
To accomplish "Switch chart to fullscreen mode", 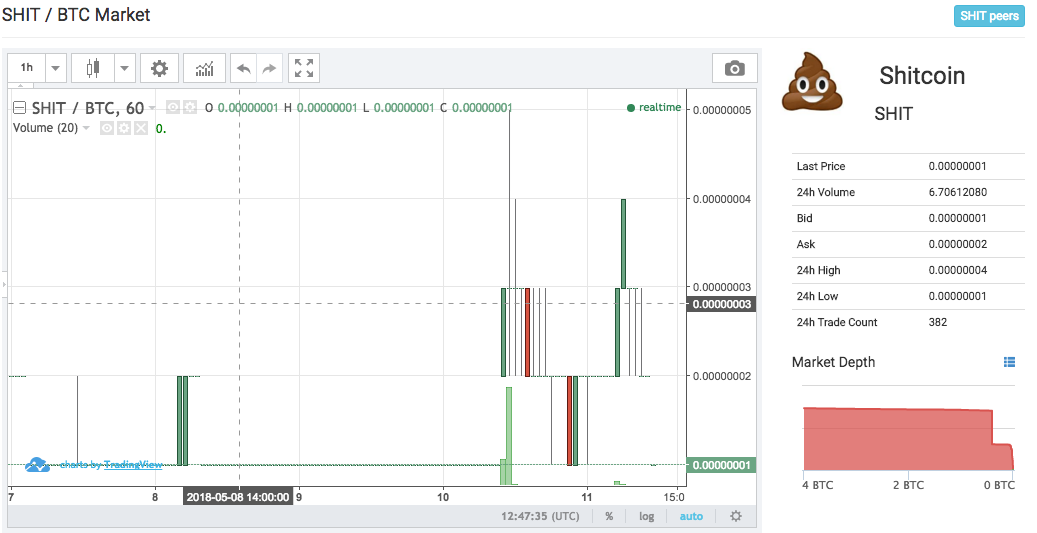I will [x=304, y=68].
